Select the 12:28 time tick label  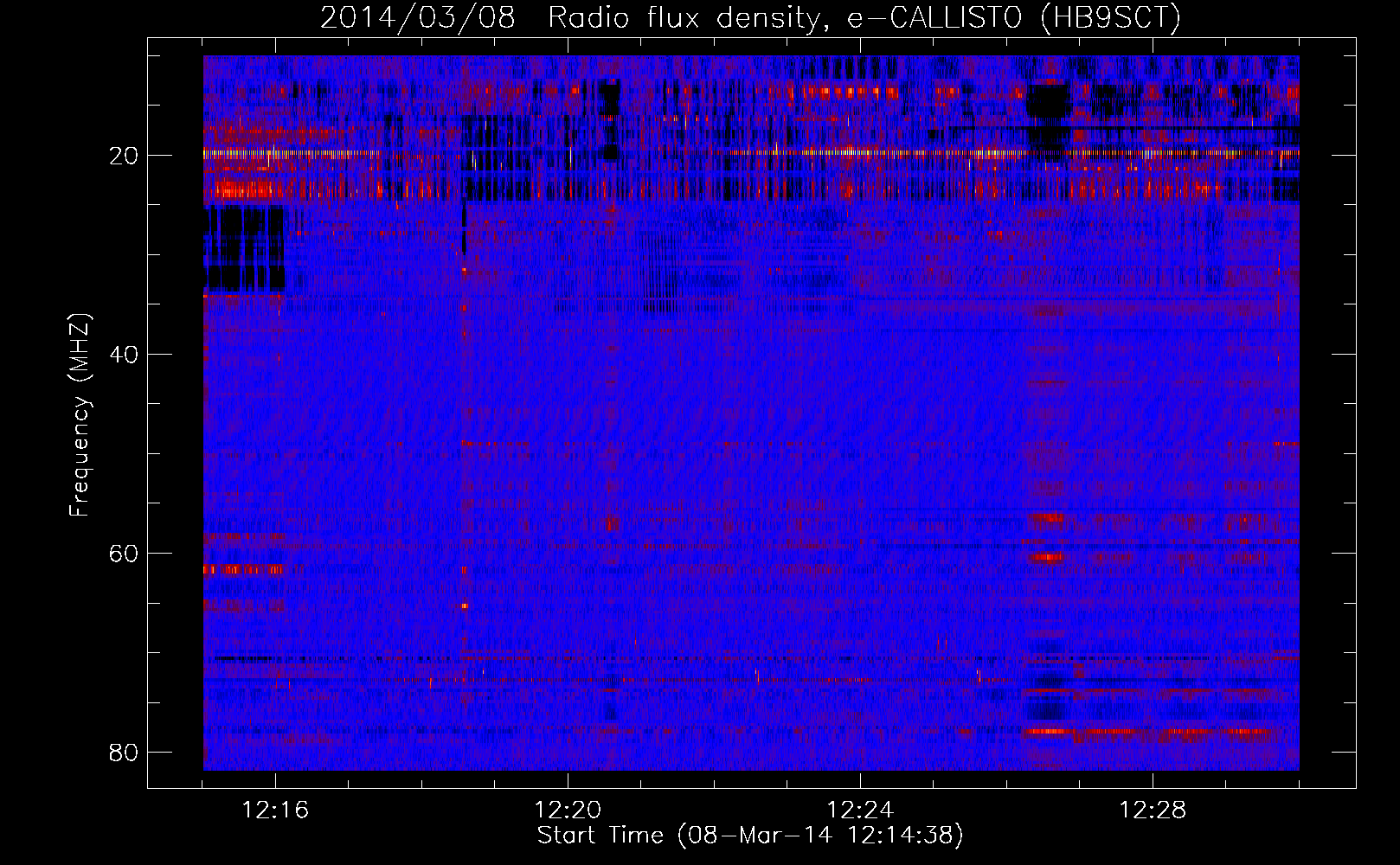(x=1153, y=811)
